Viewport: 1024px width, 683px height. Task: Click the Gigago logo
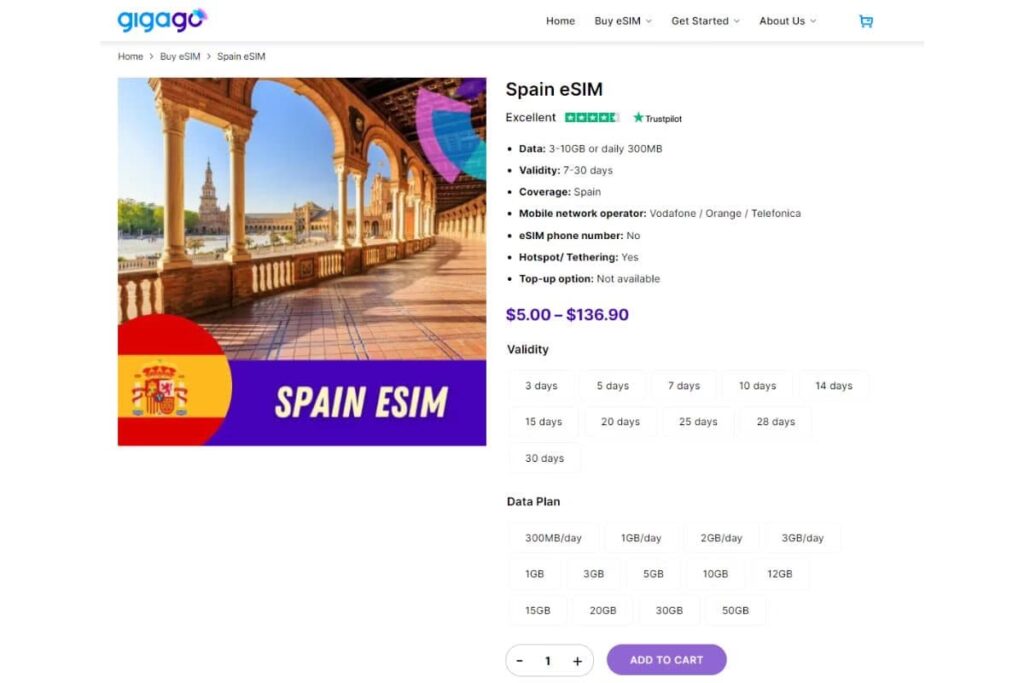click(x=162, y=20)
